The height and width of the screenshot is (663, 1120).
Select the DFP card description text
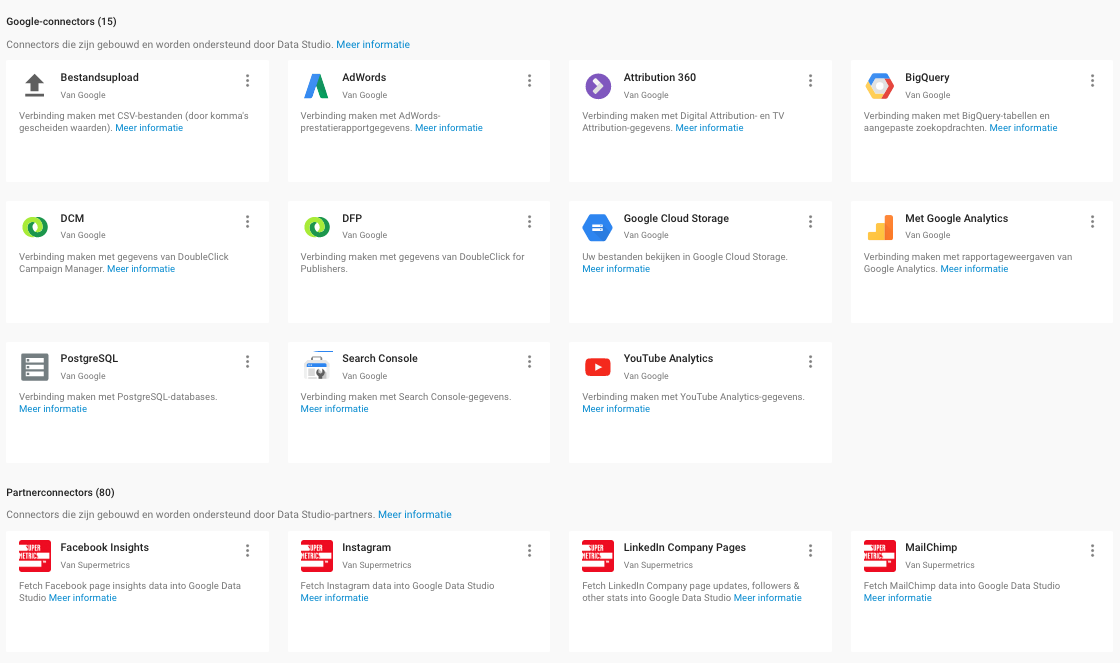tap(412, 263)
